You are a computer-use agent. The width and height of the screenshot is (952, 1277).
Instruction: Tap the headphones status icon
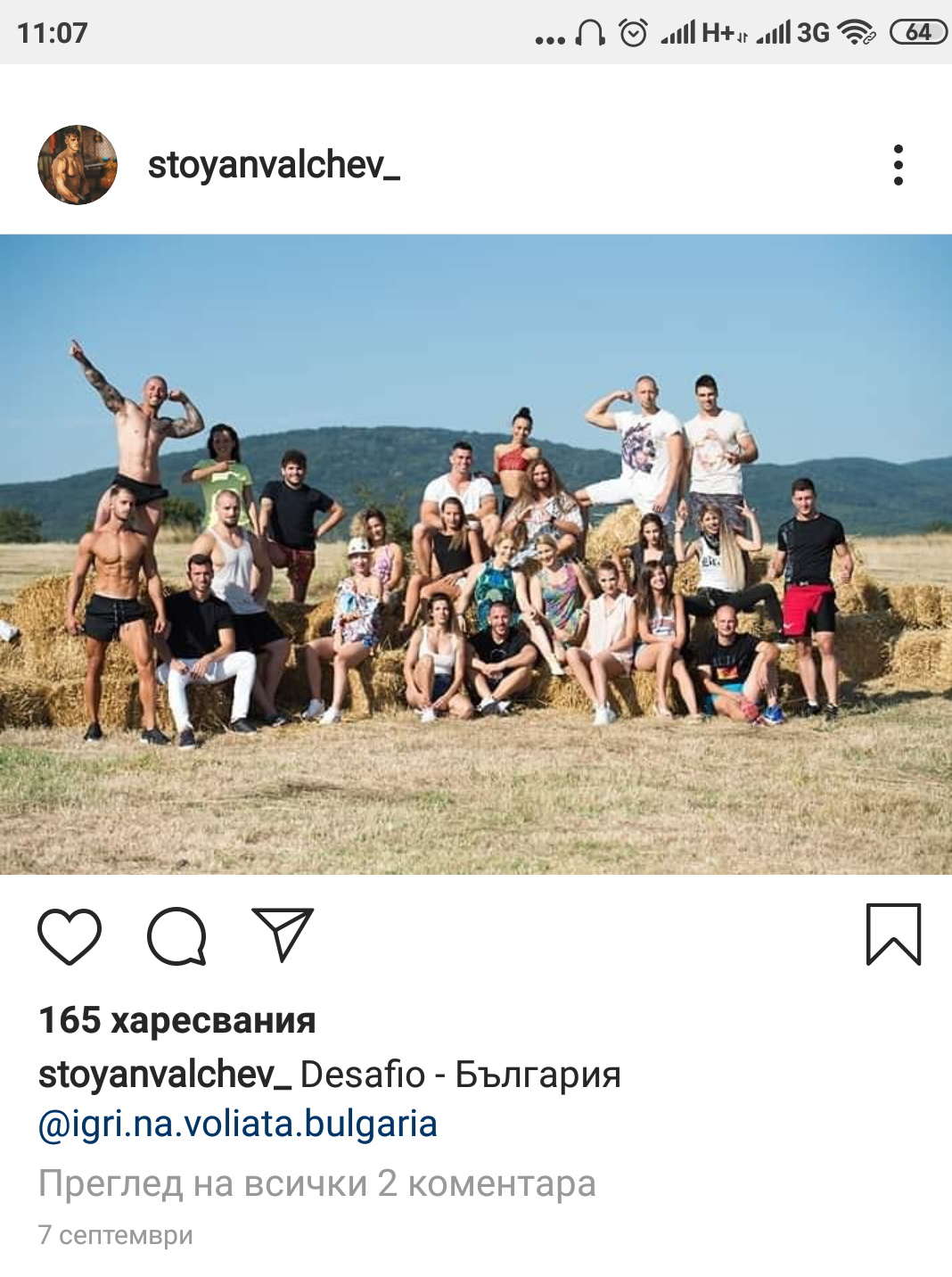coord(590,33)
